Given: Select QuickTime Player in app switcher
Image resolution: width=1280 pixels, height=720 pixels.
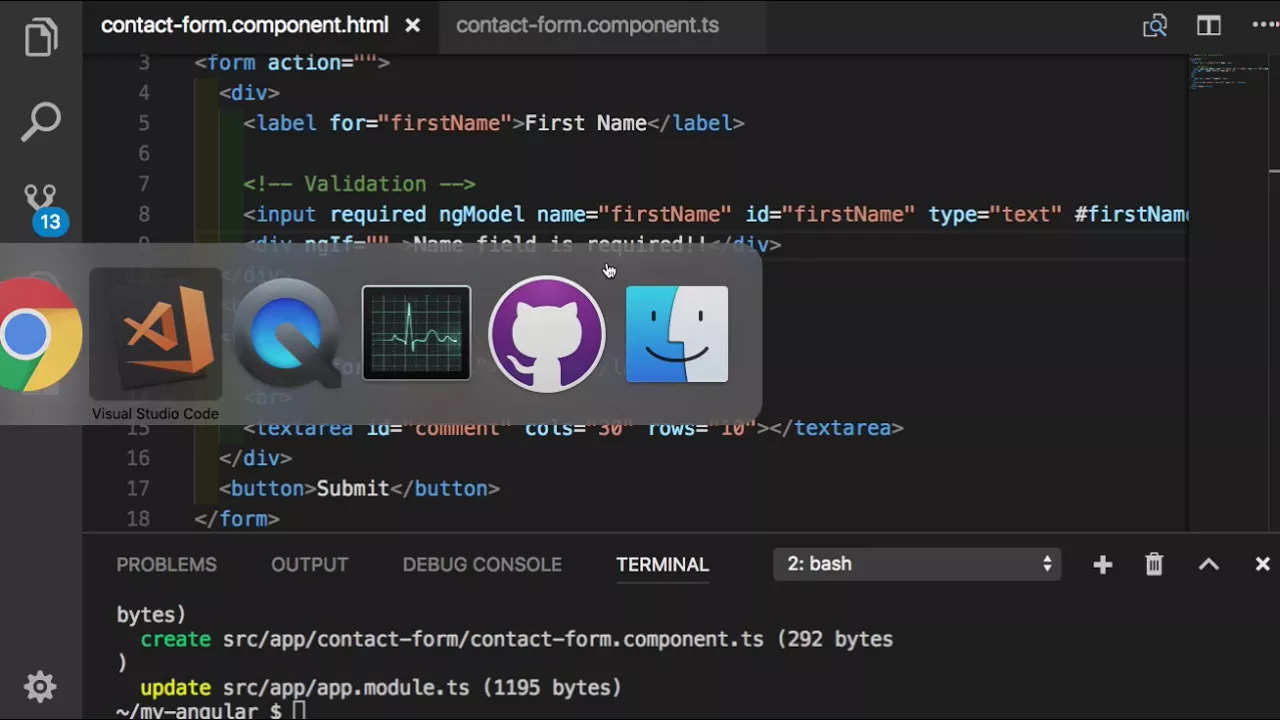Looking at the screenshot, I should pyautogui.click(x=287, y=334).
